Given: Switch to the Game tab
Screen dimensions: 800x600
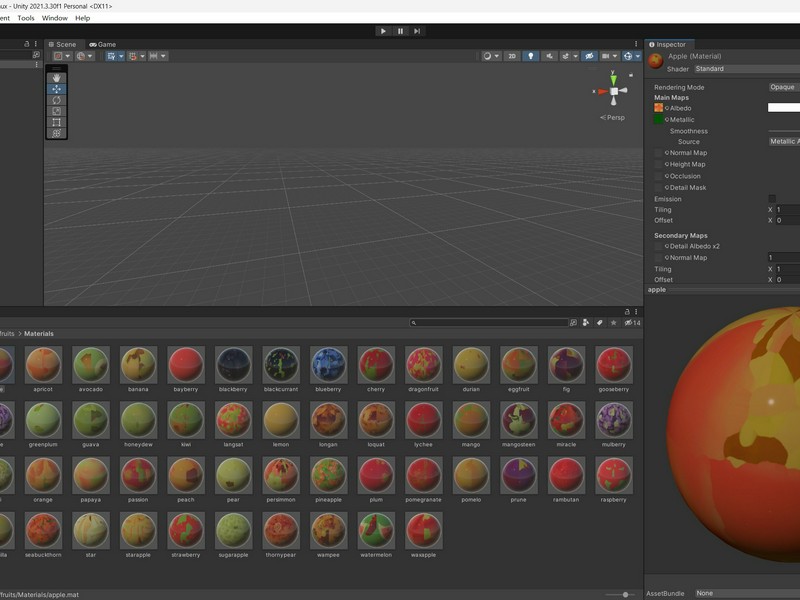Looking at the screenshot, I should 103,44.
